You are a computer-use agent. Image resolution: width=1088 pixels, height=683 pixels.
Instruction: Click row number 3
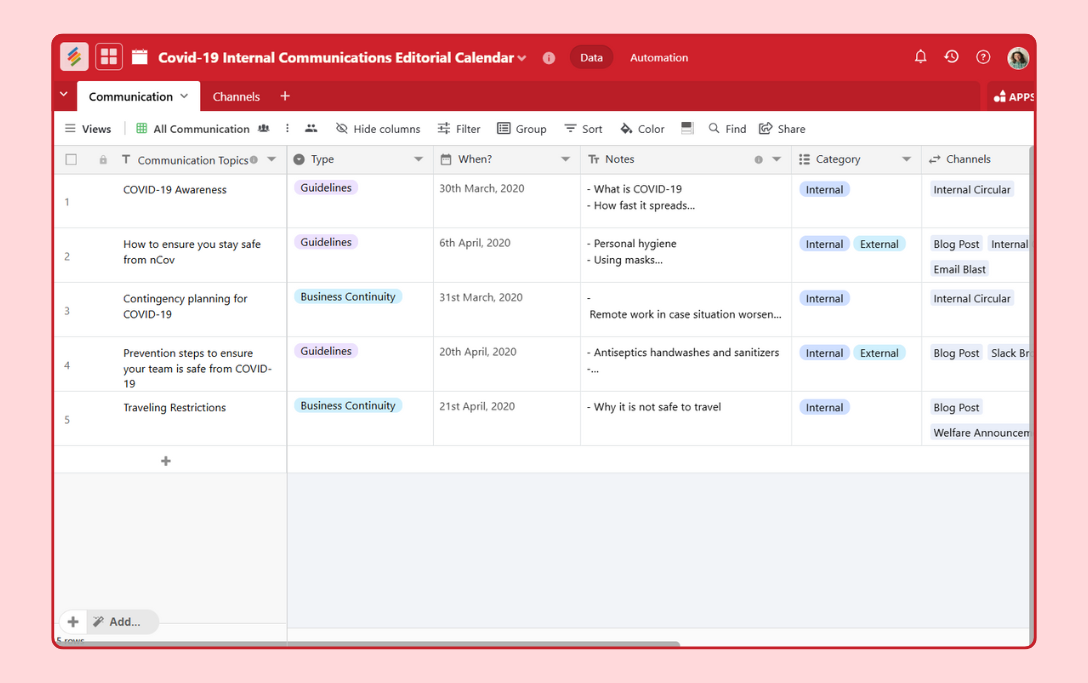tap(67, 311)
